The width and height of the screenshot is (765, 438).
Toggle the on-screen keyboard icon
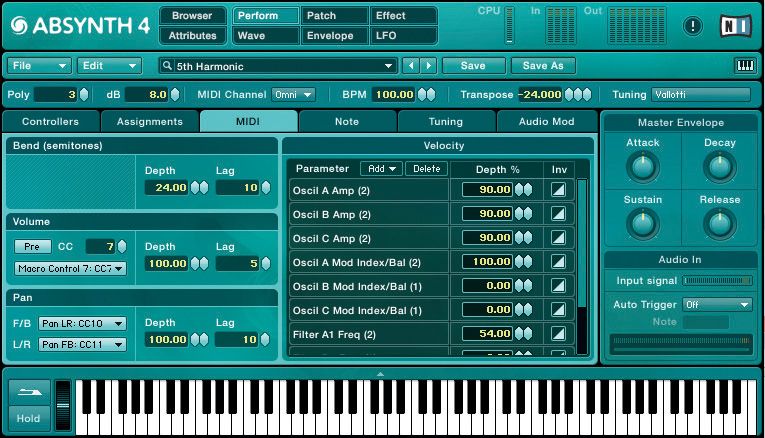tap(745, 65)
